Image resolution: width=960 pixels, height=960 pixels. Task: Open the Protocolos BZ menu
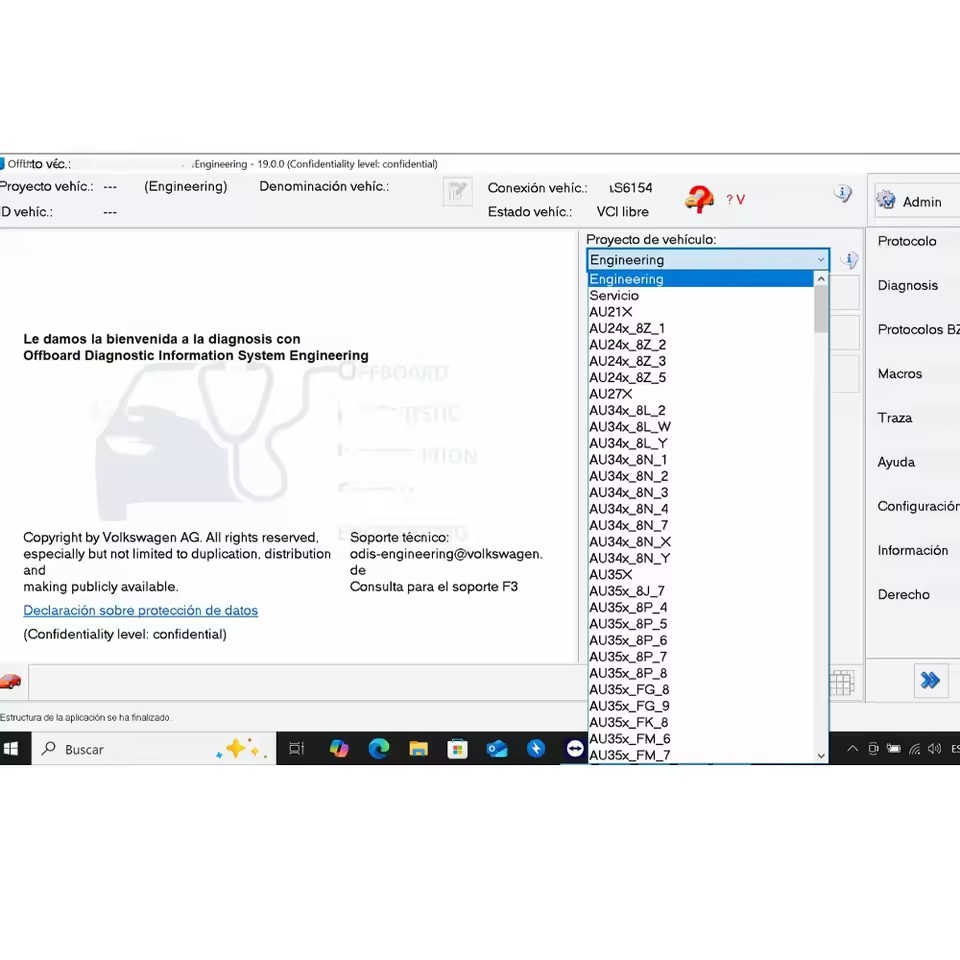point(918,329)
